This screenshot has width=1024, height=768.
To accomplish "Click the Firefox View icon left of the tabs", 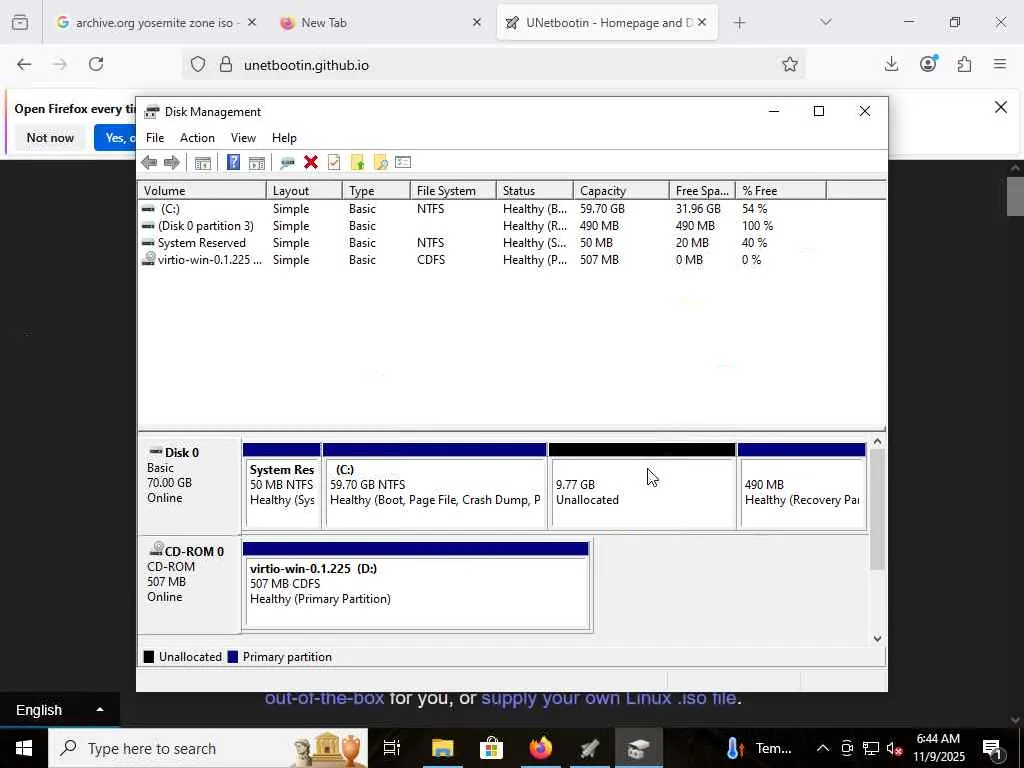I will pos(20,23).
